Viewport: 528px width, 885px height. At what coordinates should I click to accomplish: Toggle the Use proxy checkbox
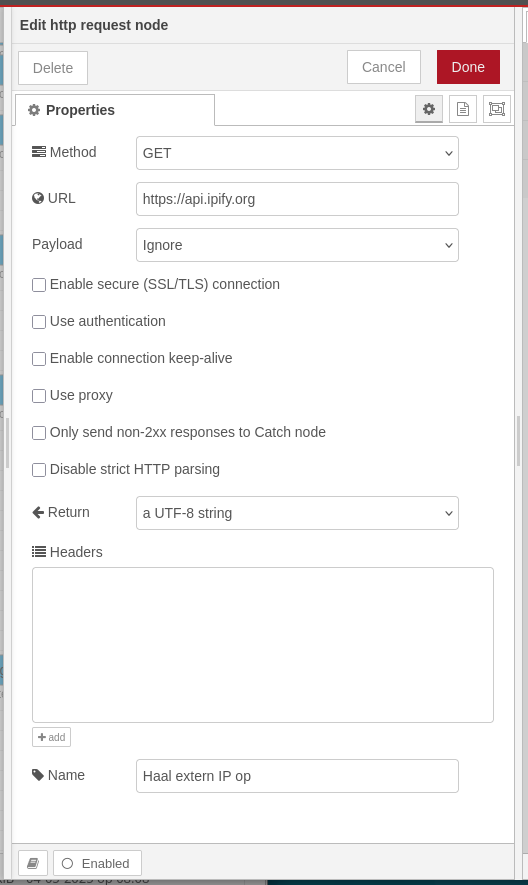[x=39, y=396]
